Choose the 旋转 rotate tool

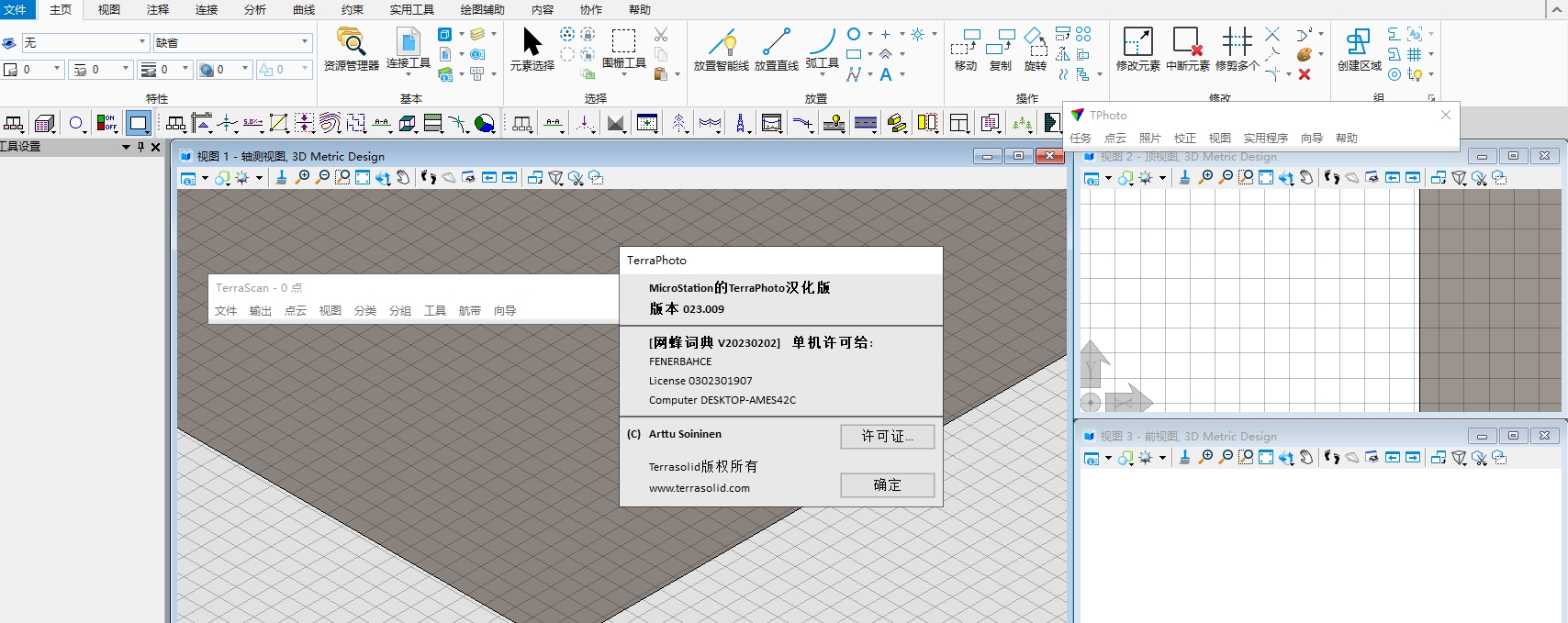(1036, 49)
